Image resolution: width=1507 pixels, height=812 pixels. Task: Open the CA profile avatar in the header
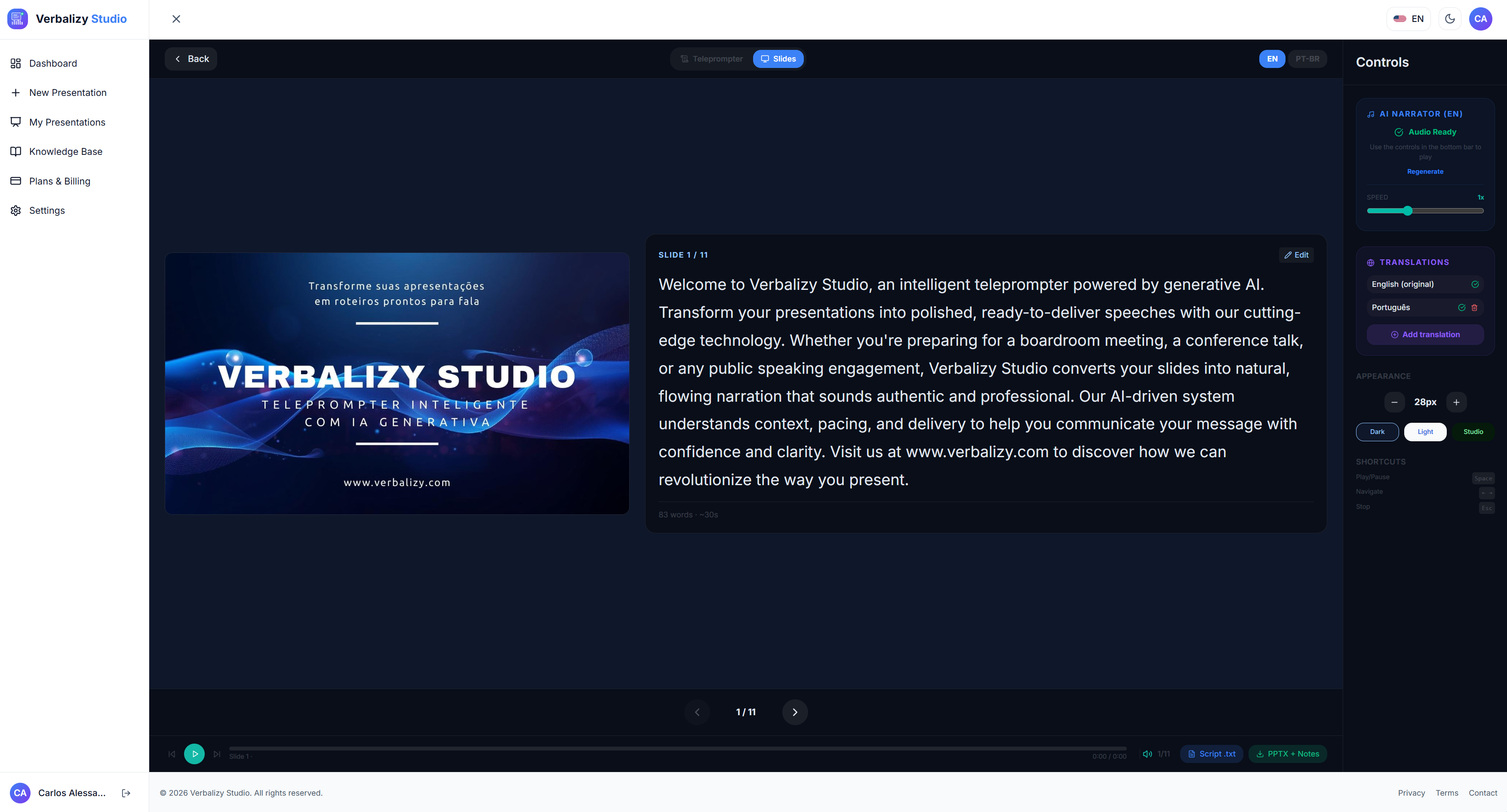coord(1481,19)
